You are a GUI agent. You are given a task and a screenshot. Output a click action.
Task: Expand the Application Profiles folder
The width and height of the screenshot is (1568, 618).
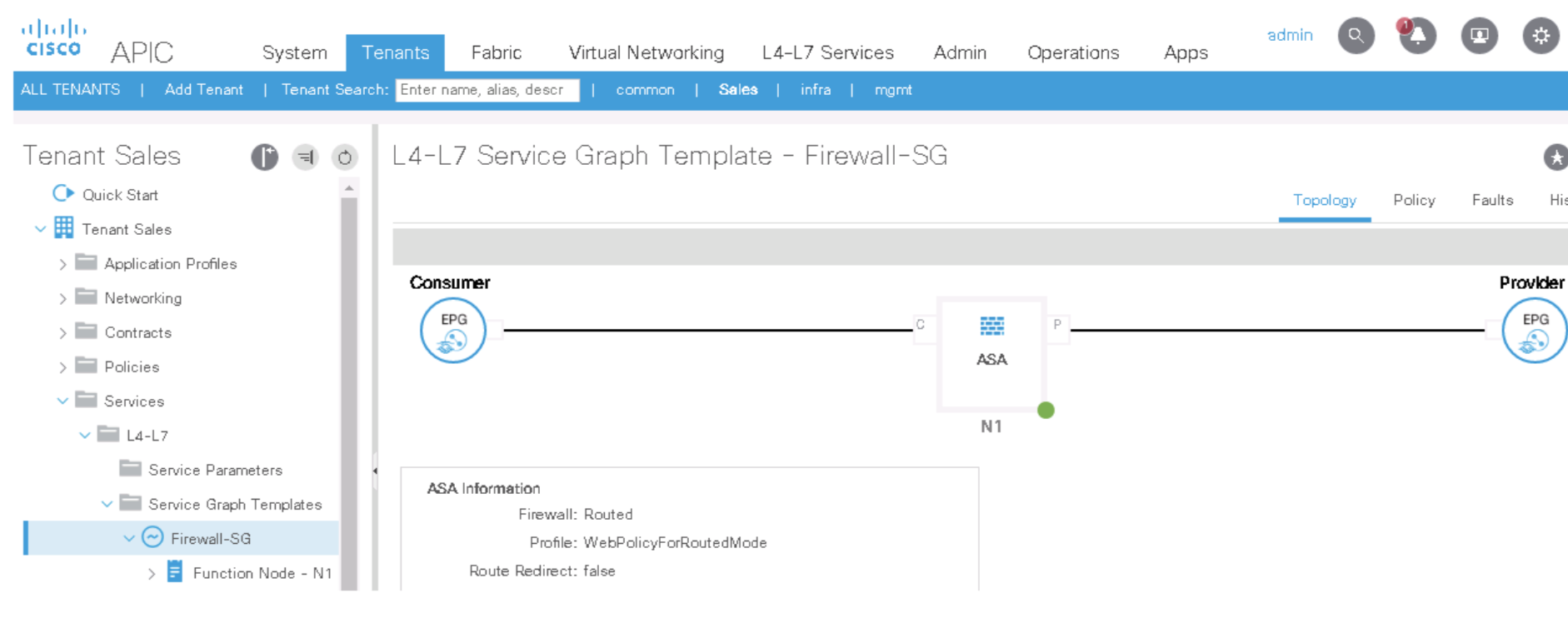(x=62, y=264)
